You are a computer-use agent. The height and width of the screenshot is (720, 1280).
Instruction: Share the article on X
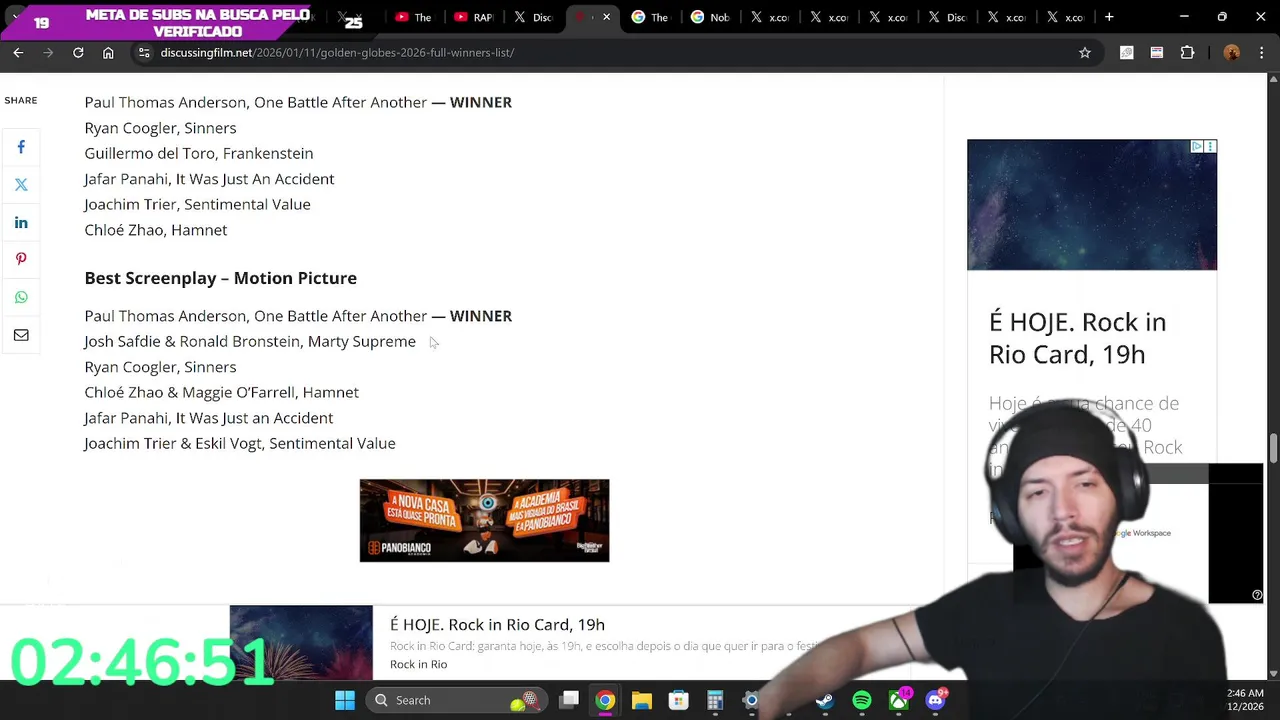click(x=21, y=184)
